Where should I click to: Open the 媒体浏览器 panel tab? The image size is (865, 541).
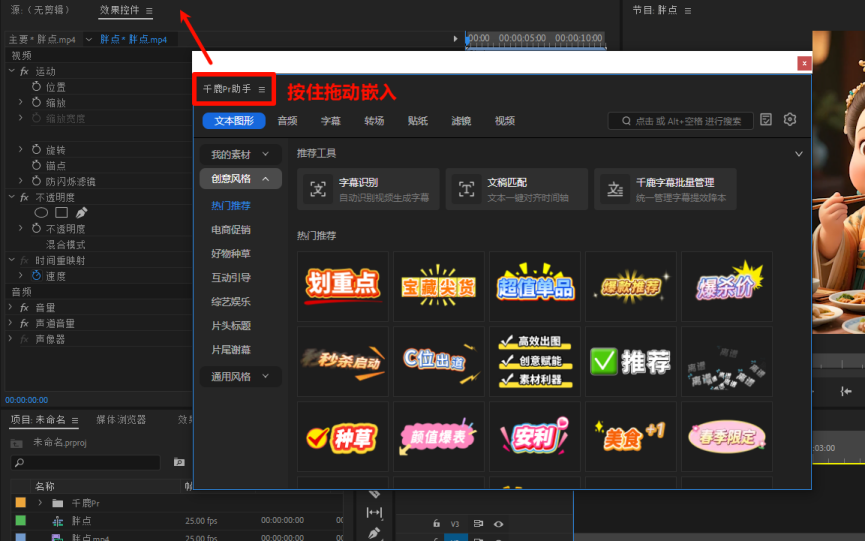tap(121, 420)
